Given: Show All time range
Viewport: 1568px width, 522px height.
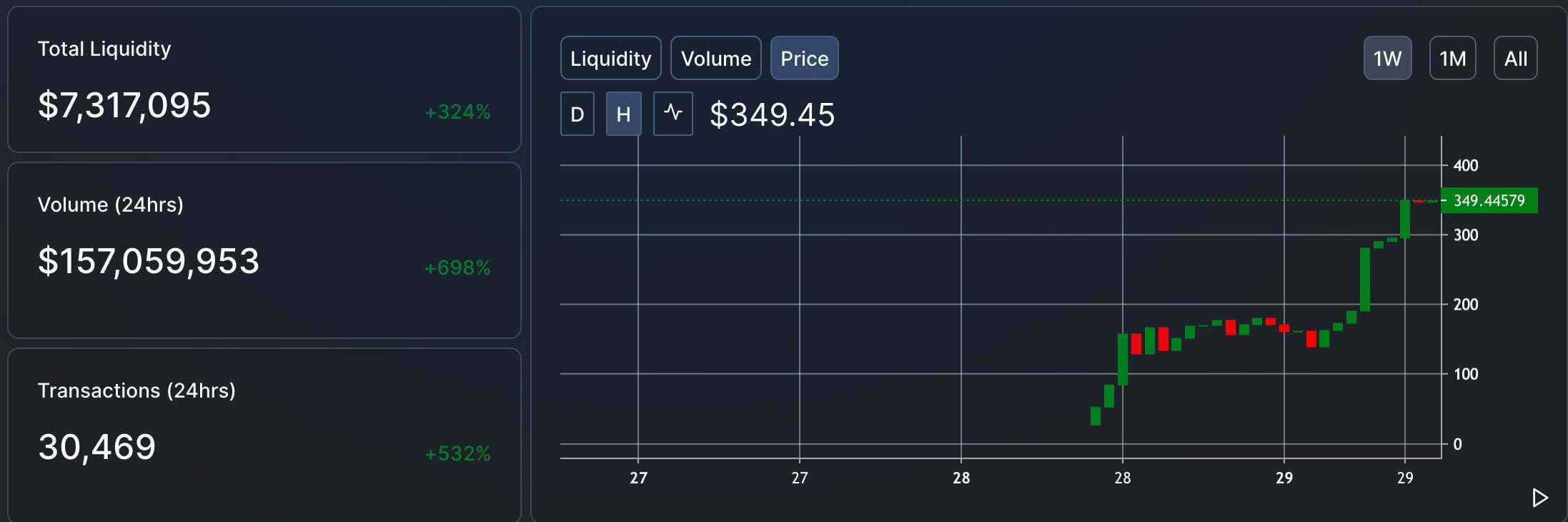Looking at the screenshot, I should coord(1515,58).
